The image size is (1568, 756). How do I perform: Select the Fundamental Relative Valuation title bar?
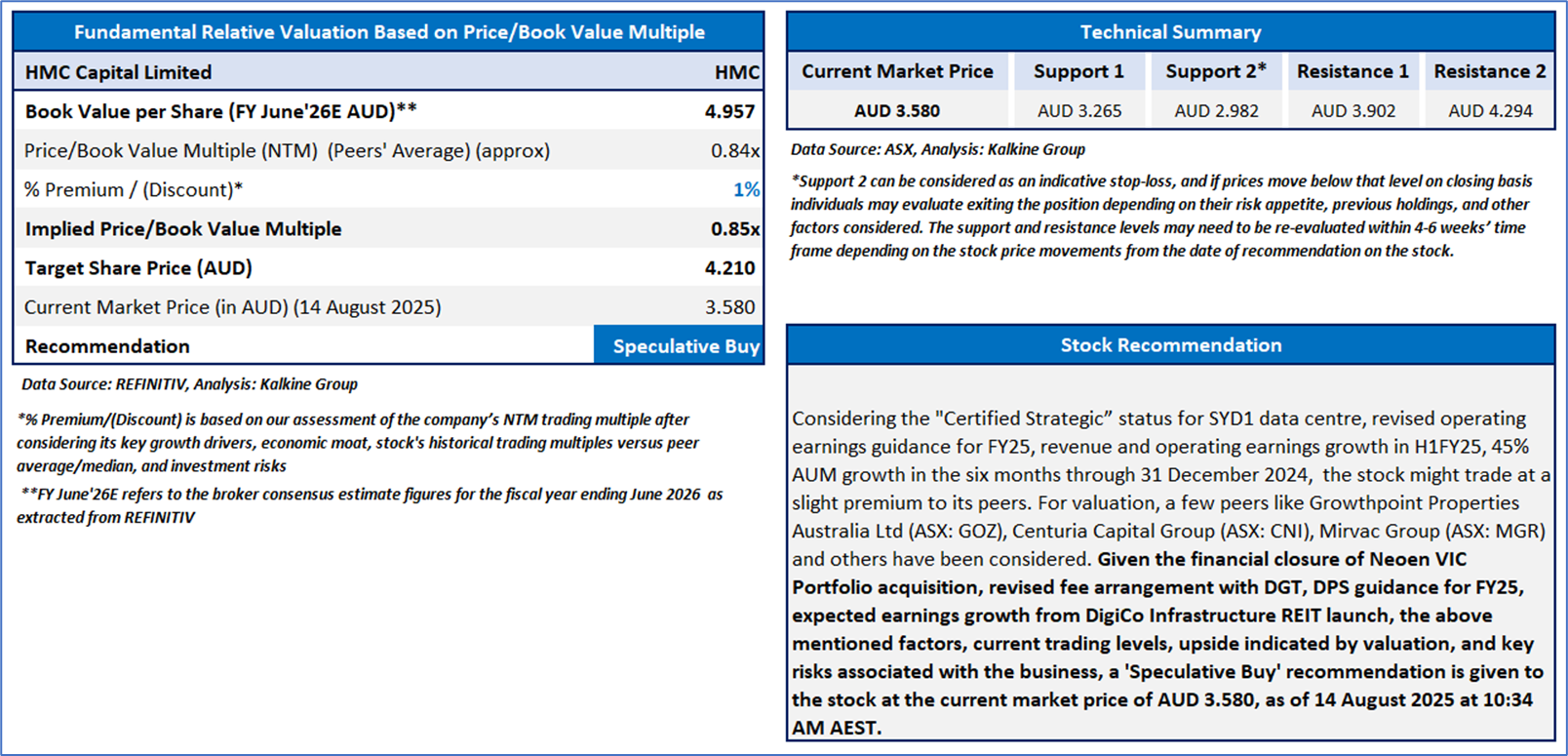tap(389, 32)
